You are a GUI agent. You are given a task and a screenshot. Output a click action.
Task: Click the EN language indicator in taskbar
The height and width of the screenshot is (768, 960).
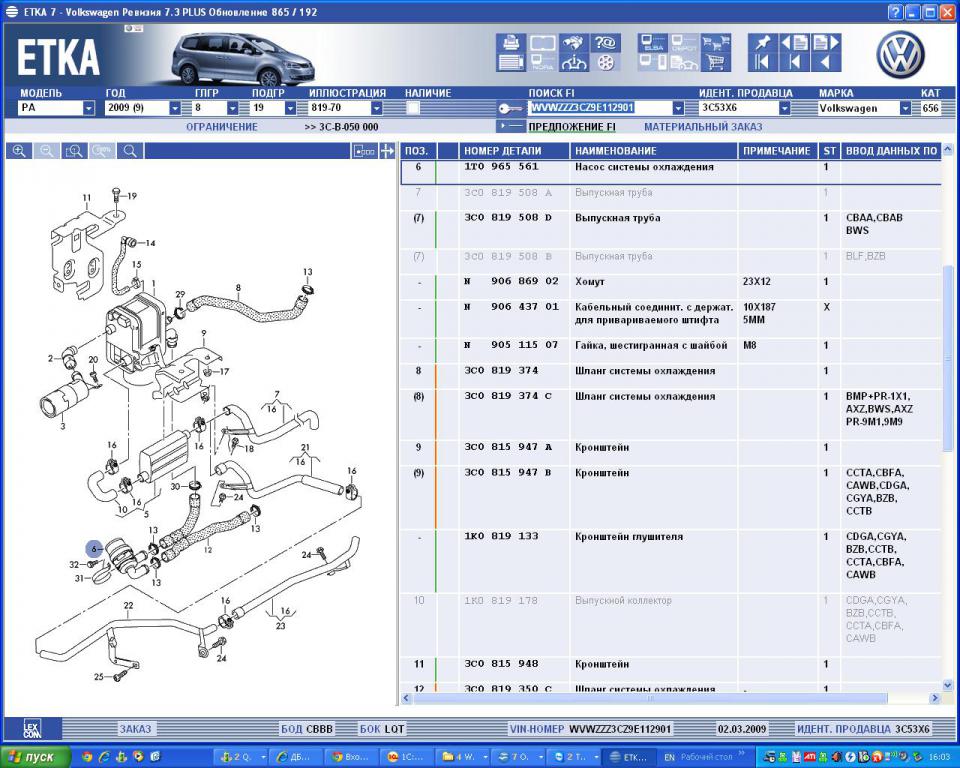[x=670, y=757]
